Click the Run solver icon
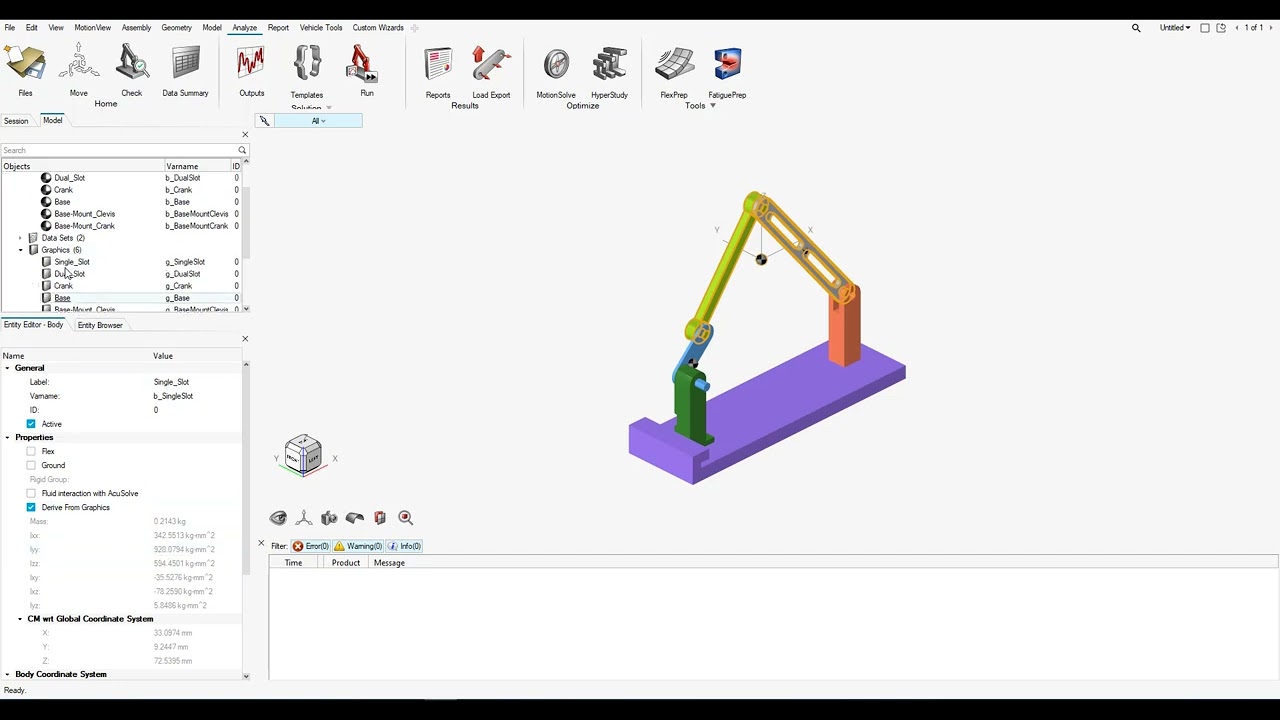This screenshot has width=1280, height=720. 364,65
